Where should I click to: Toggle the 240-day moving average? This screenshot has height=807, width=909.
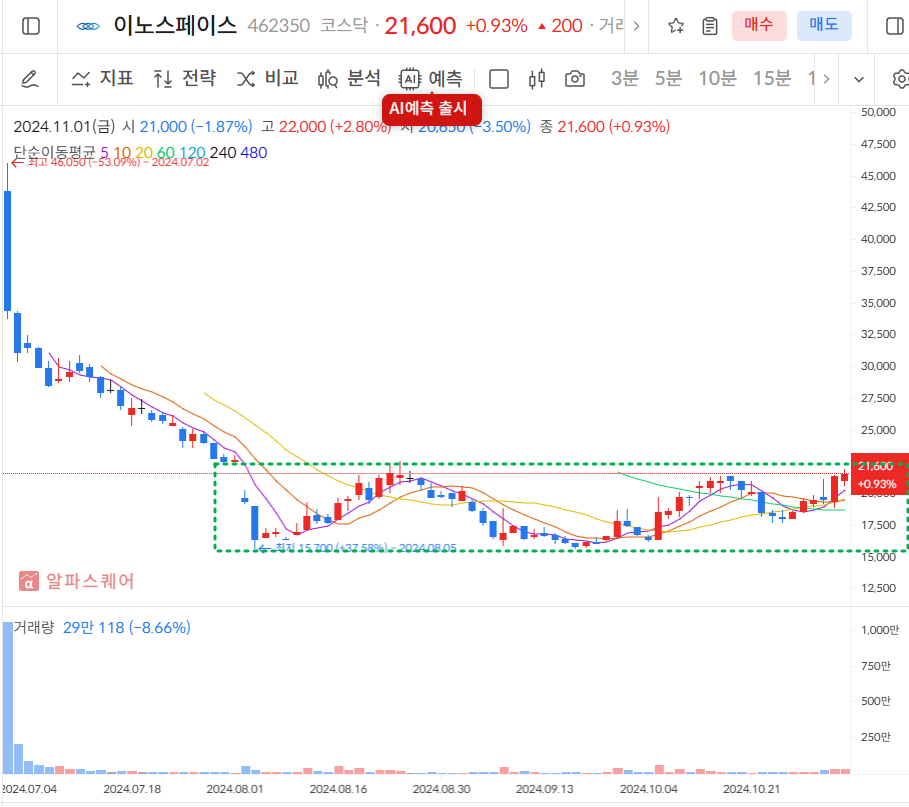(223, 153)
